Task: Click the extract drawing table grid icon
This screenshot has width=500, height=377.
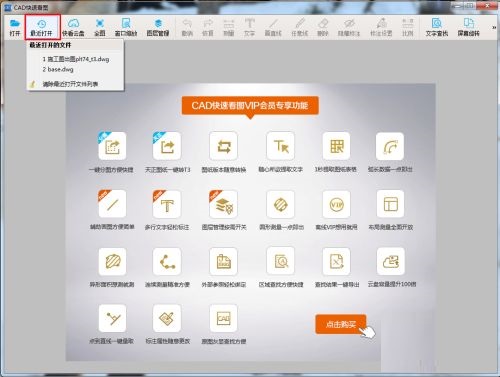Action: click(x=336, y=146)
